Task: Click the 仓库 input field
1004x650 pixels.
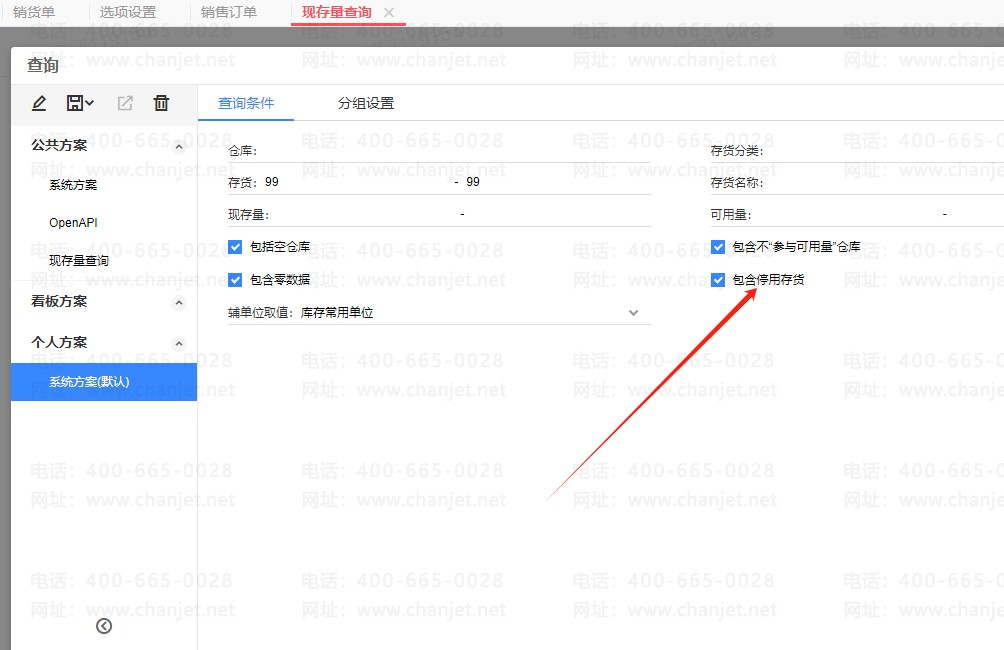Action: coord(455,151)
